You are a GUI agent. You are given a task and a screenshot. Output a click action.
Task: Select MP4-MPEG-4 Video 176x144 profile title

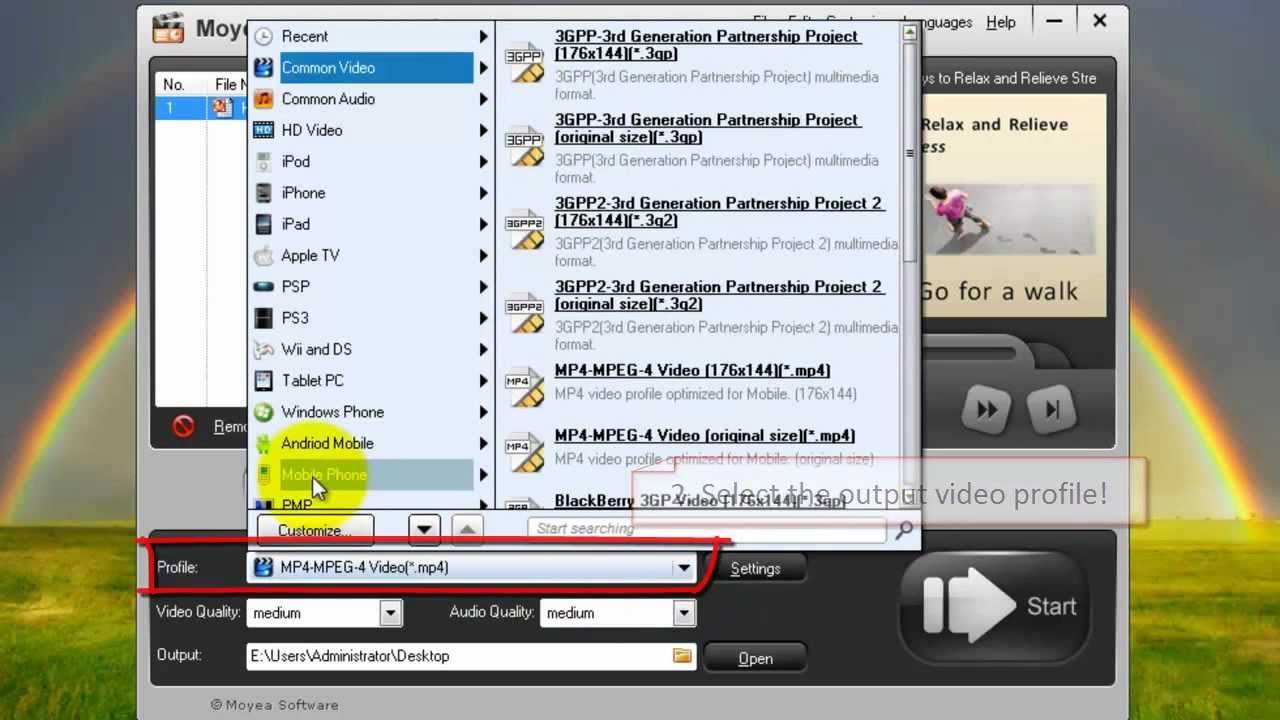[692, 370]
